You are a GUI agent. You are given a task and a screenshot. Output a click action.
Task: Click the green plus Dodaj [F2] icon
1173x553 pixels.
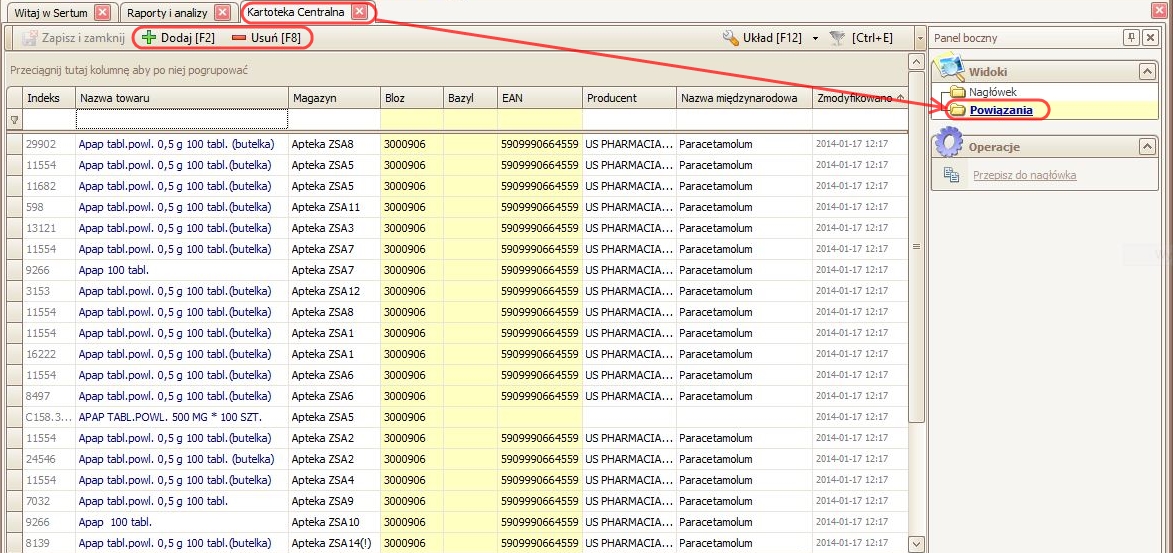coord(149,38)
